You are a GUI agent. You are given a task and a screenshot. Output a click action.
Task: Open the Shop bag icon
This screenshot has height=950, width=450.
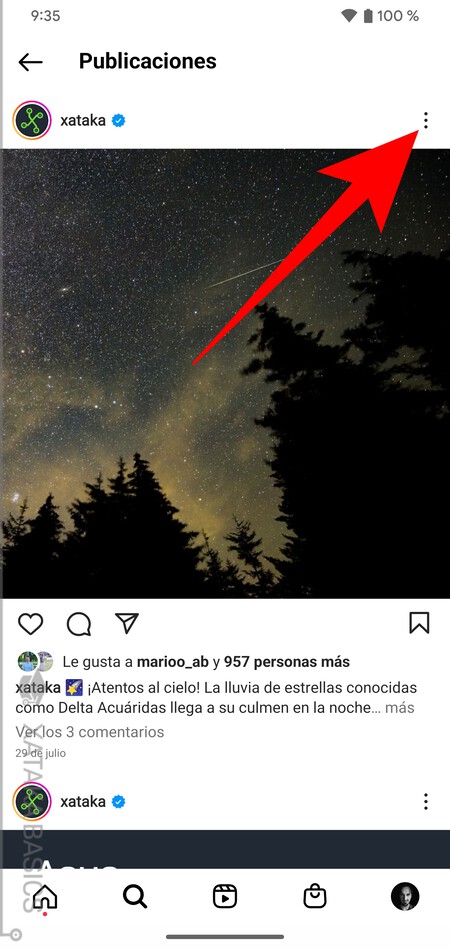tap(315, 896)
